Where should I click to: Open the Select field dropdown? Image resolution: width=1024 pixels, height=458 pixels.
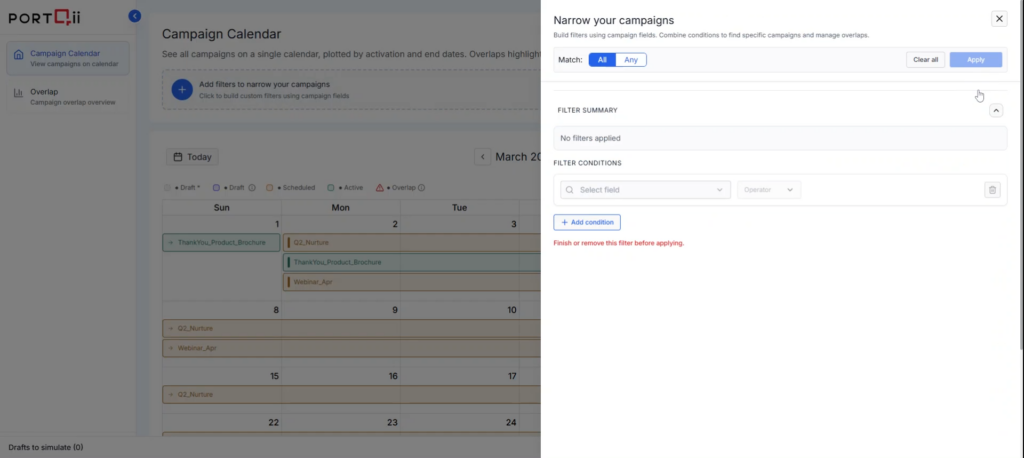tap(644, 190)
